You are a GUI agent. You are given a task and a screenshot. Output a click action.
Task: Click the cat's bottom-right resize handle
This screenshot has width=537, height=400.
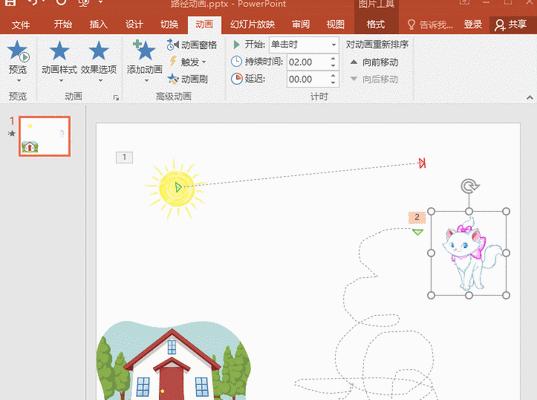506,295
